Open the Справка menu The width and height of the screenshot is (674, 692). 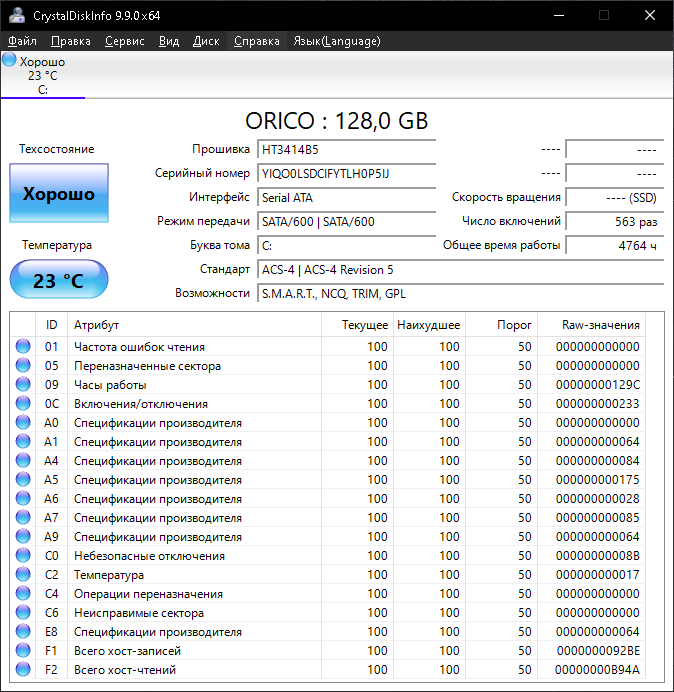[x=256, y=41]
